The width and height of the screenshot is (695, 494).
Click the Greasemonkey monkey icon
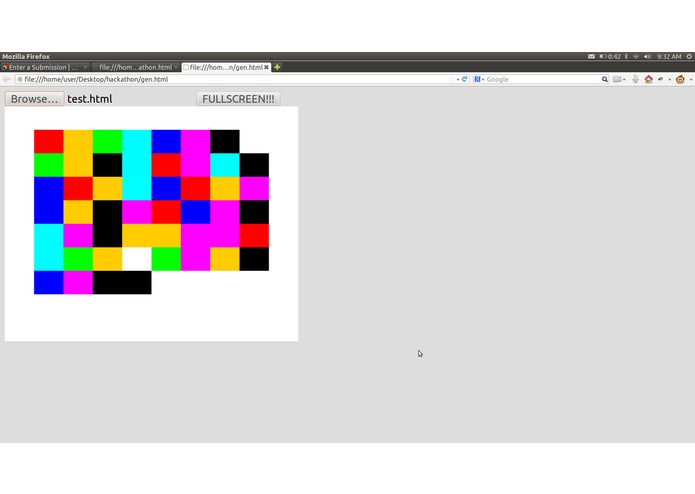(680, 79)
